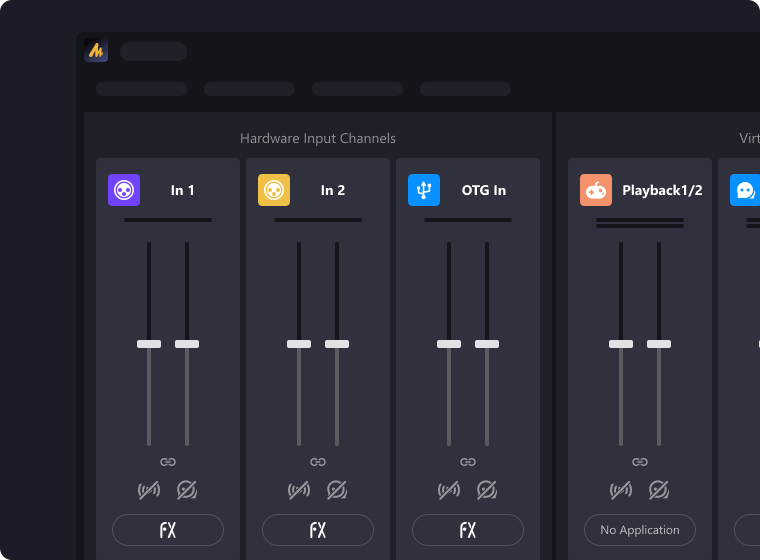
Task: Toggle the link faders icon for Playback1/2
Action: [640, 462]
